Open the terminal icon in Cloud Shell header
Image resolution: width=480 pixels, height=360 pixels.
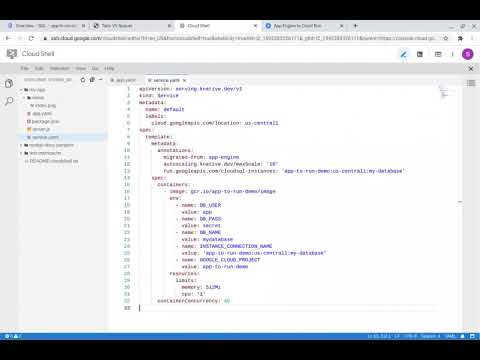420,54
